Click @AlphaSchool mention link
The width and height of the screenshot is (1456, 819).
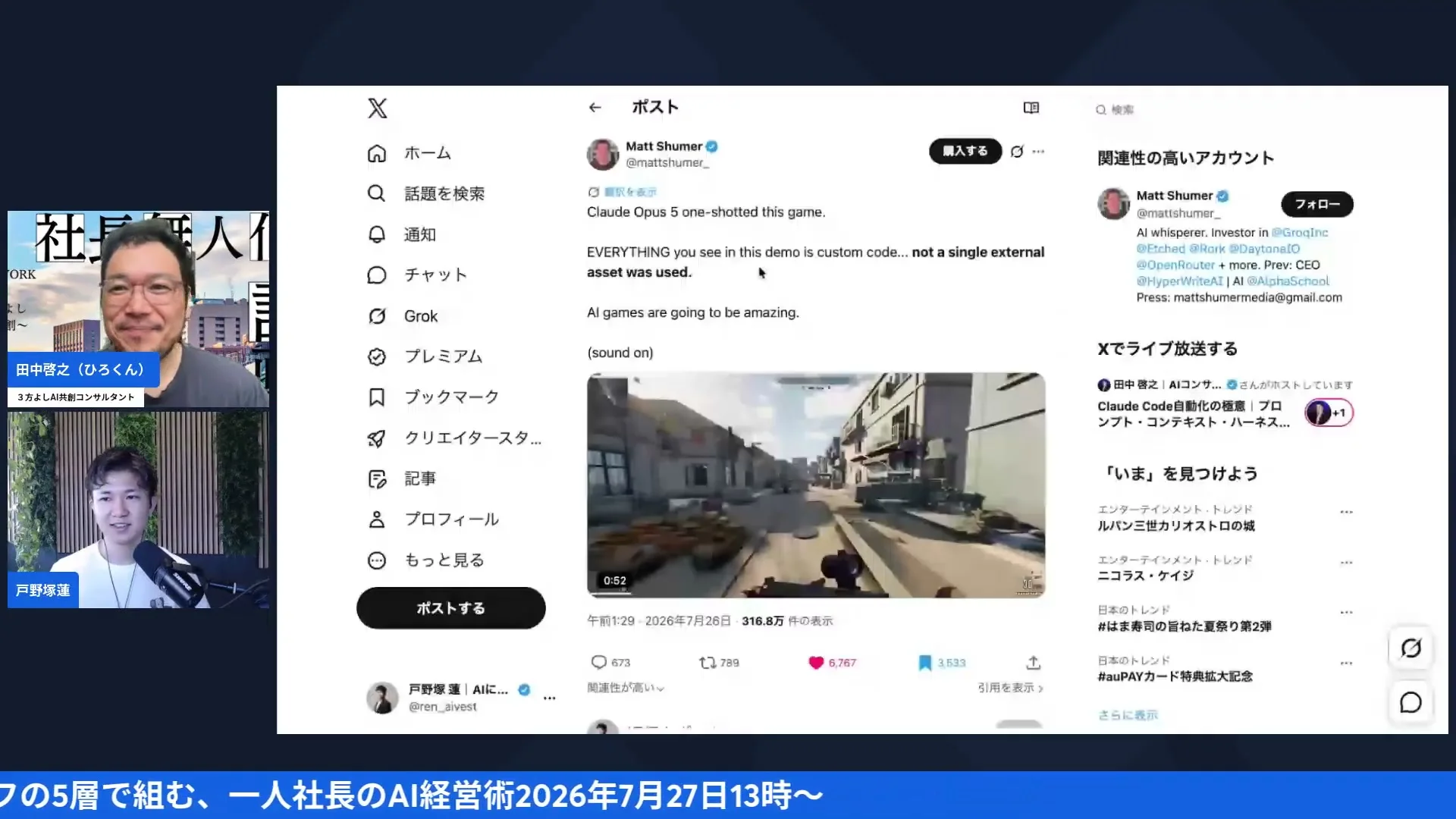[1288, 281]
